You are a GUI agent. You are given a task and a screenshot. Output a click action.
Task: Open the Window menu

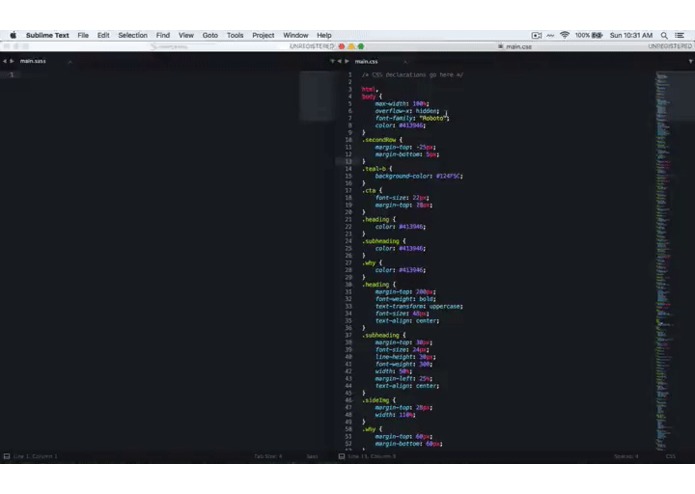click(x=296, y=35)
